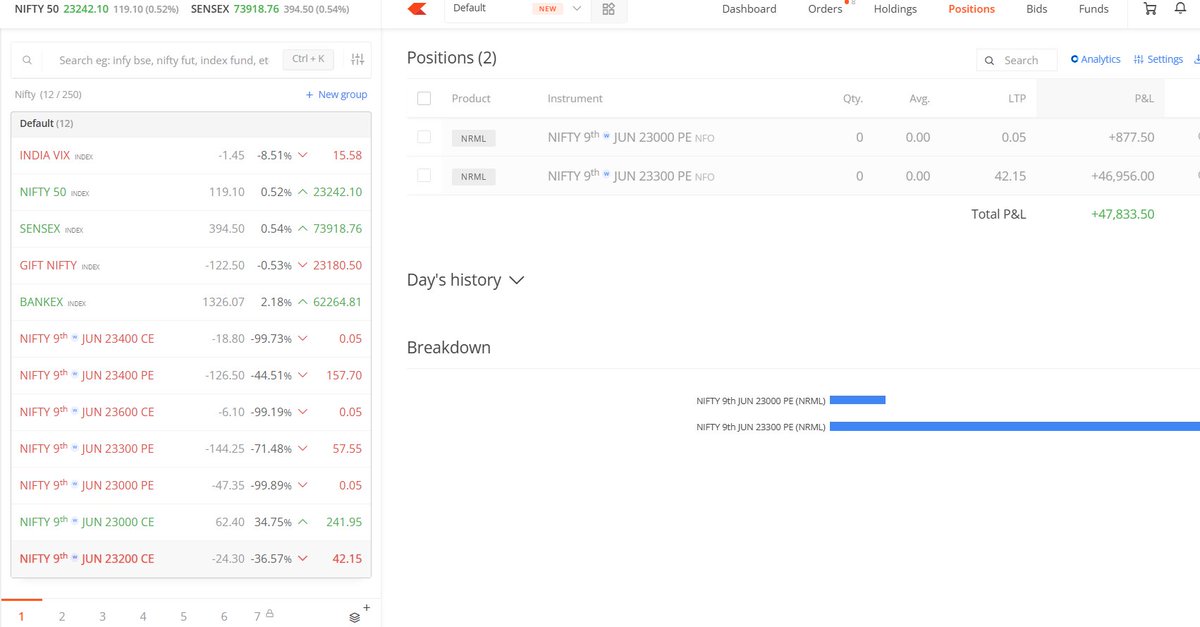This screenshot has height=627, width=1200.
Task: Open the Default profile dropdown
Action: [516, 9]
